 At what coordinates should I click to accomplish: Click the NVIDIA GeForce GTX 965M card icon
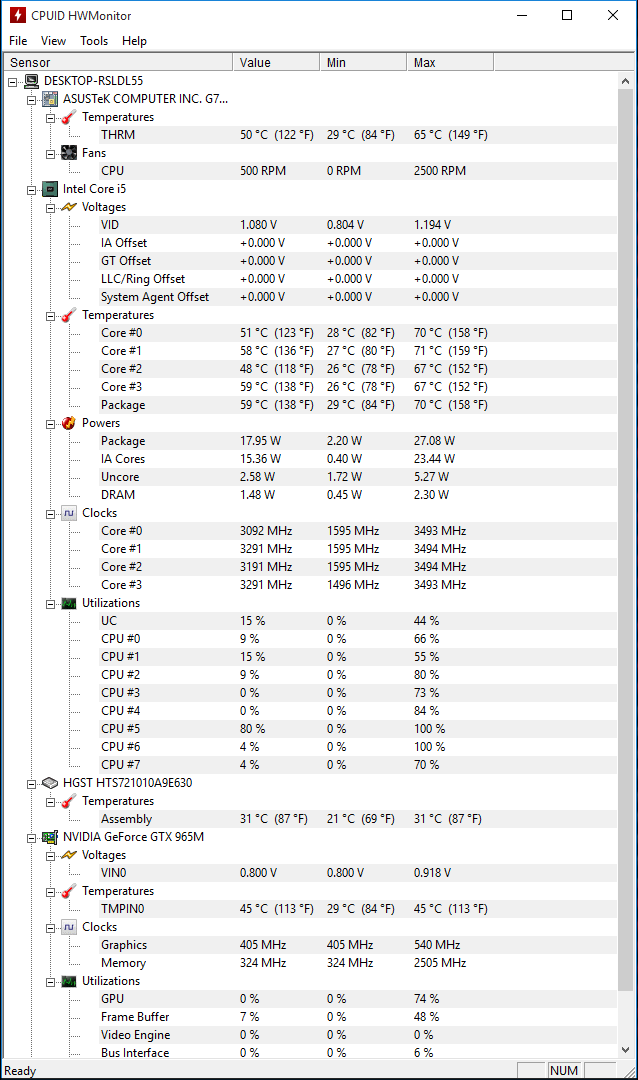(x=50, y=838)
